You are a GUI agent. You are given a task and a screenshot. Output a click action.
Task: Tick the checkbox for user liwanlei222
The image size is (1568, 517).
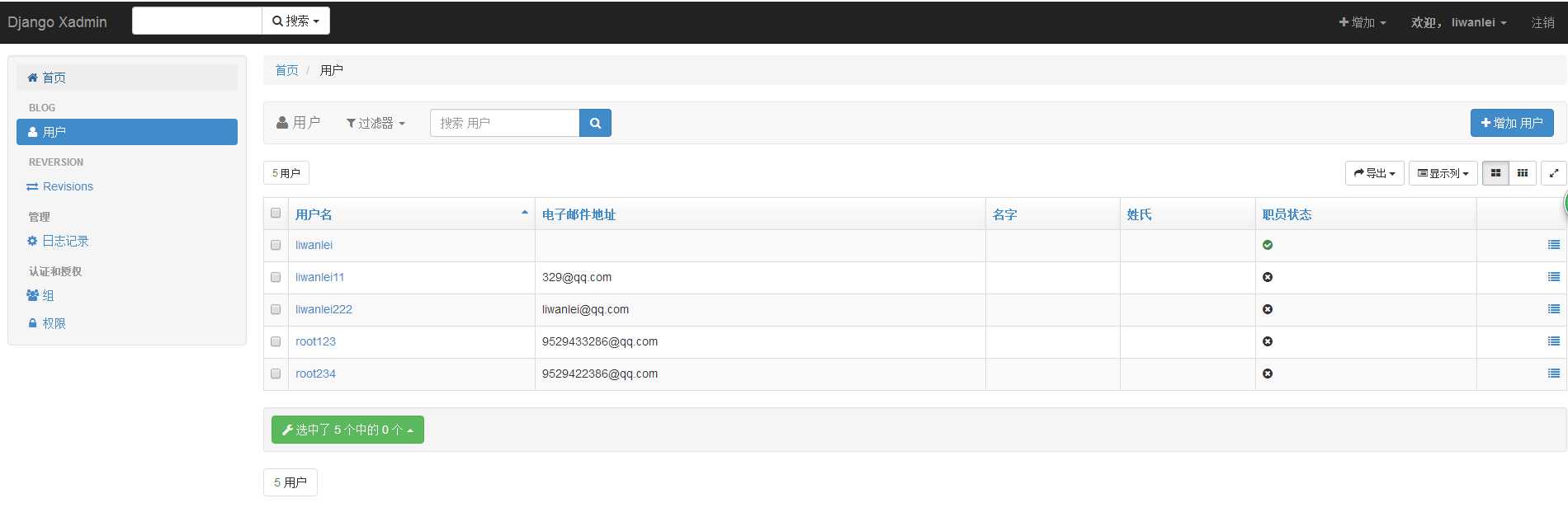(276, 309)
